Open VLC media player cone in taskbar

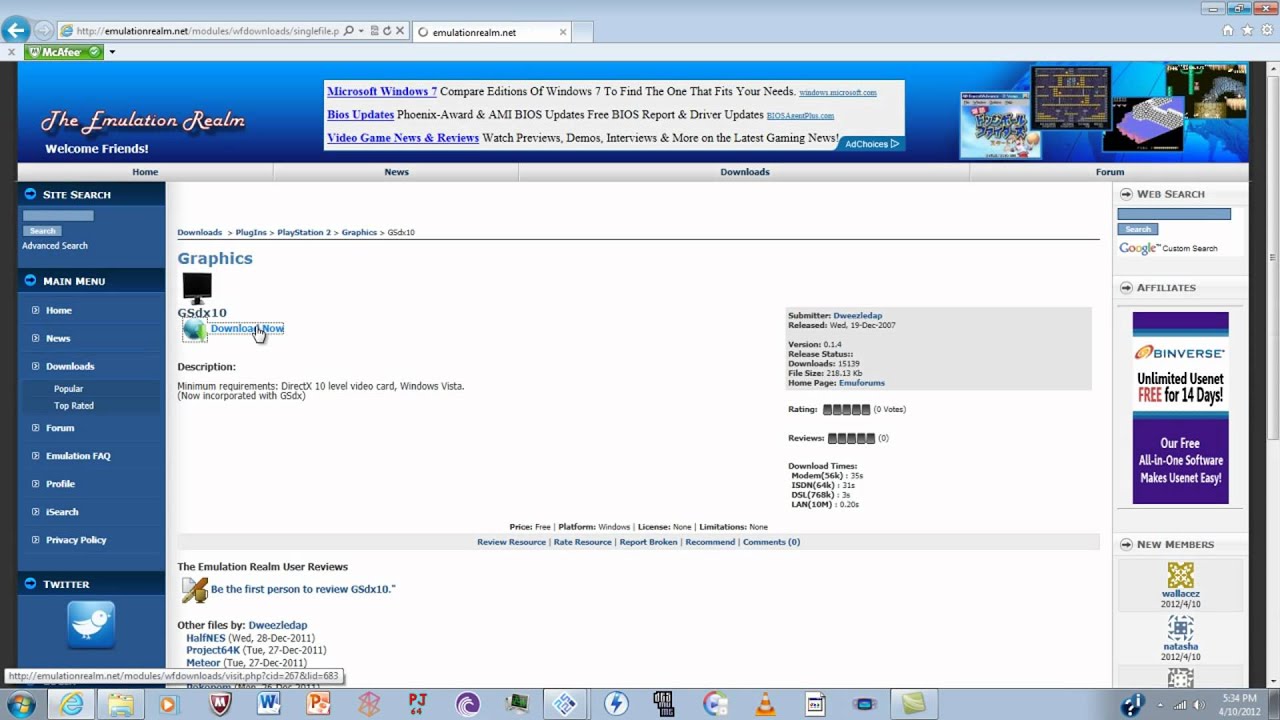[x=765, y=704]
